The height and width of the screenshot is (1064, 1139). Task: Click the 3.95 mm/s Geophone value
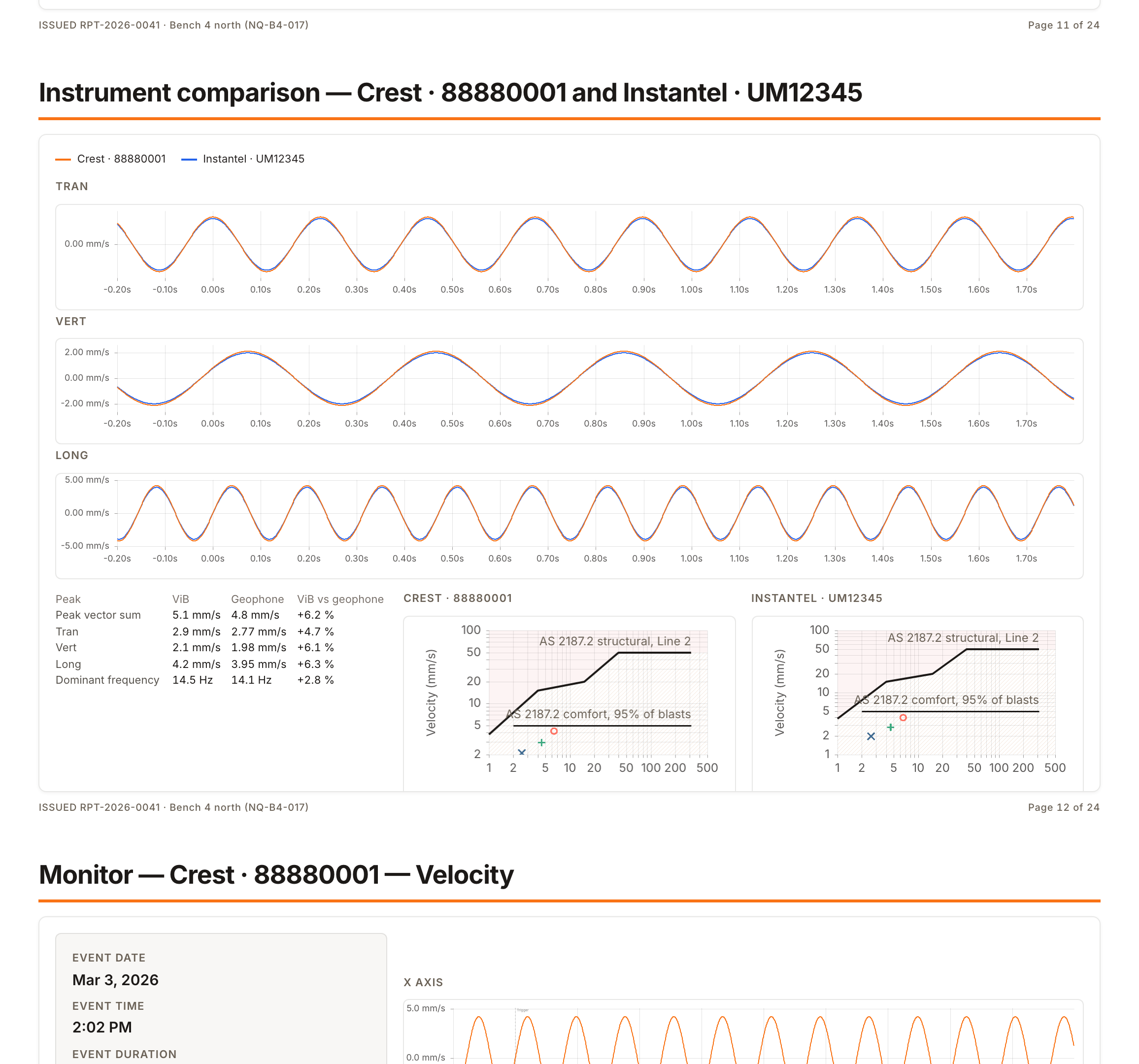(x=259, y=664)
